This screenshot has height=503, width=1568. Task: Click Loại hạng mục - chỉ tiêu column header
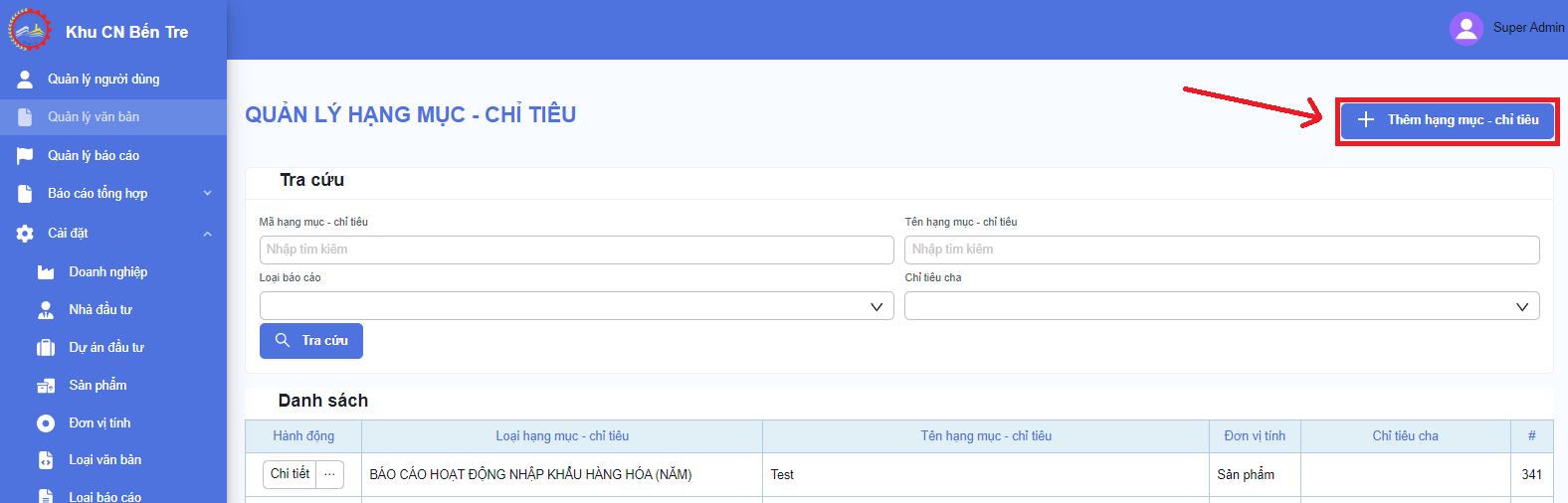pos(562,436)
